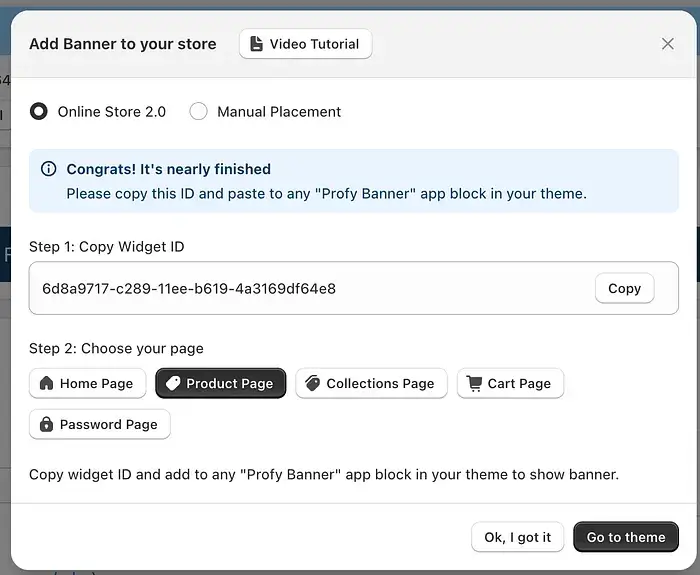
Task: Choose the Password Page option
Action: pyautogui.click(x=100, y=424)
